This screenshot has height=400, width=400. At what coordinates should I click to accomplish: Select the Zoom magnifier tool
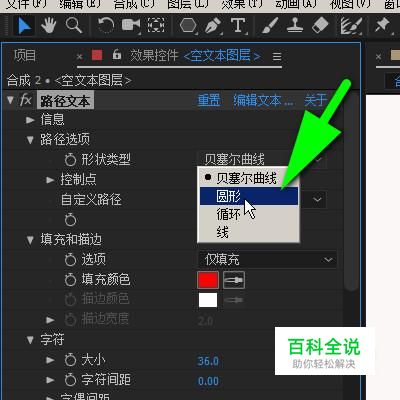tap(74, 25)
